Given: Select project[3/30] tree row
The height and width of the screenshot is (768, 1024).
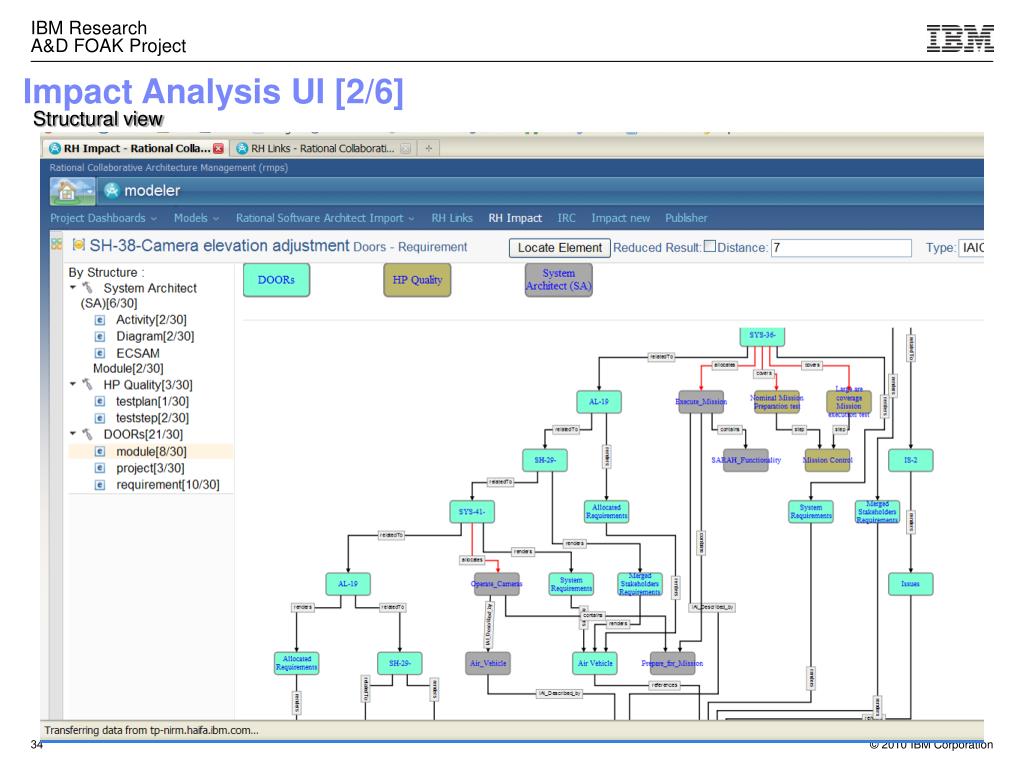Looking at the screenshot, I should [x=151, y=468].
